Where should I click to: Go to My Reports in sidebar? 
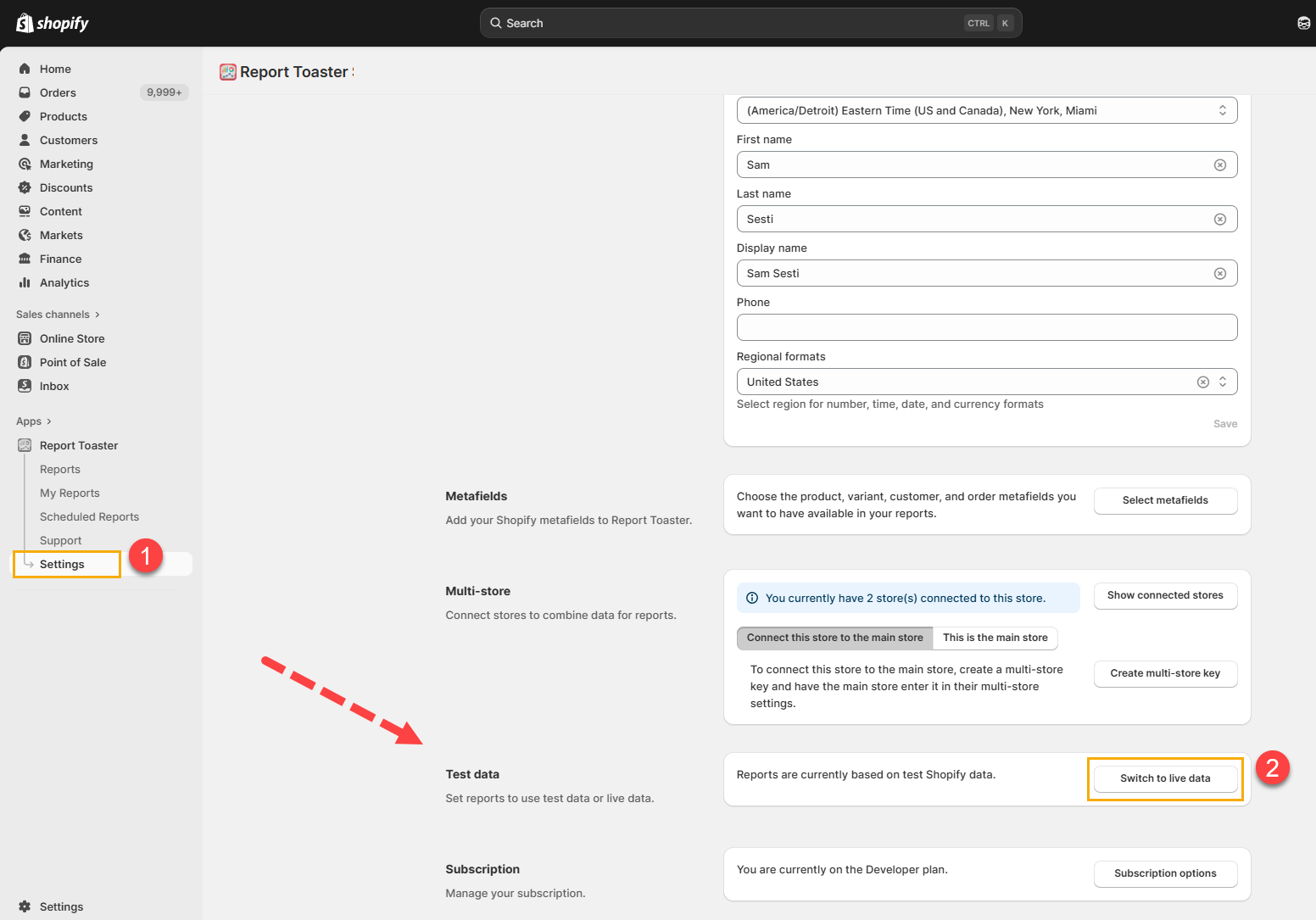70,493
